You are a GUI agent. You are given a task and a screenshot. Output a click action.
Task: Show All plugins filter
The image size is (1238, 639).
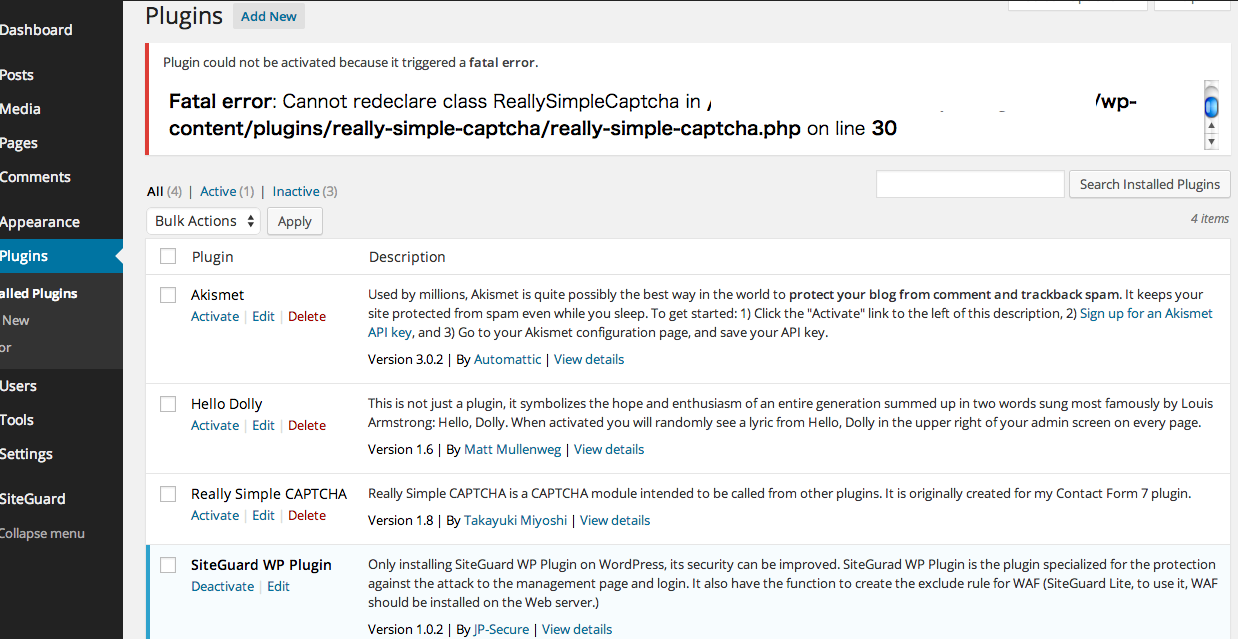tap(155, 191)
